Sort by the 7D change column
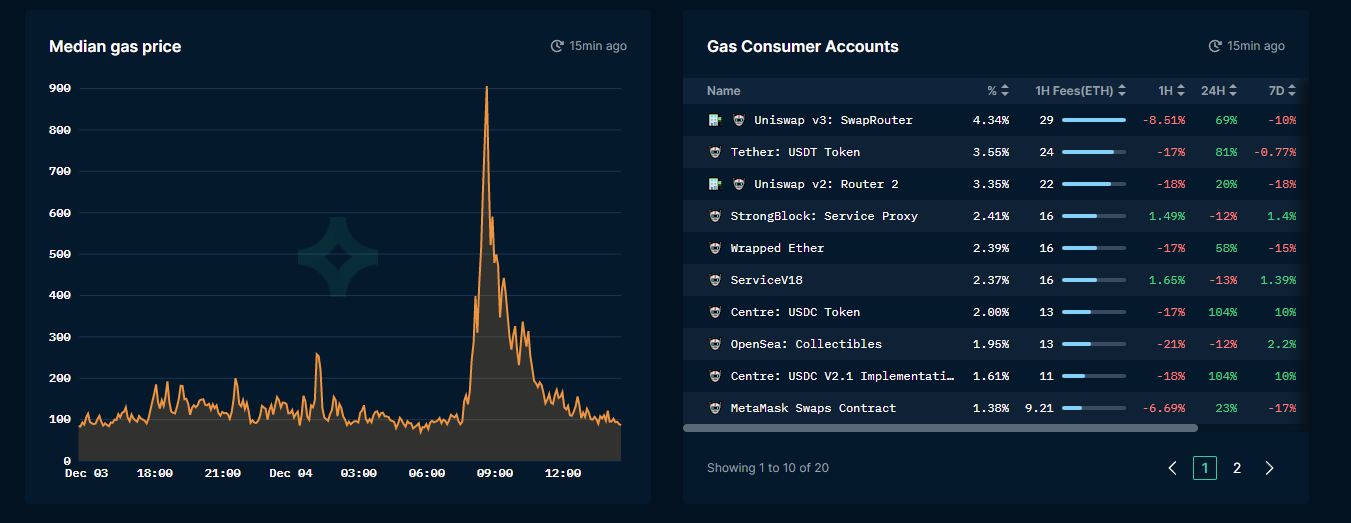Screen dimensions: 1351x523 pos(1282,90)
